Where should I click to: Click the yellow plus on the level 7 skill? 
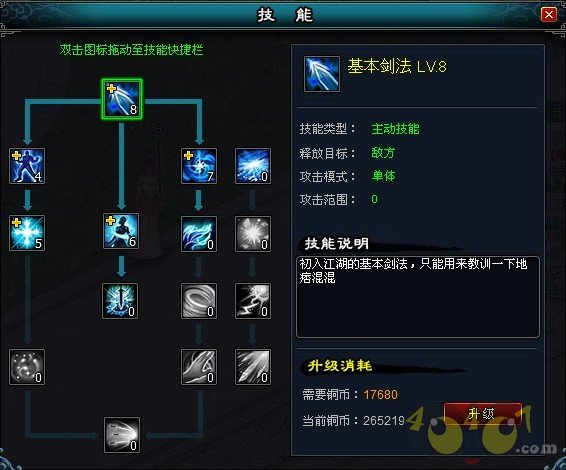click(x=188, y=156)
